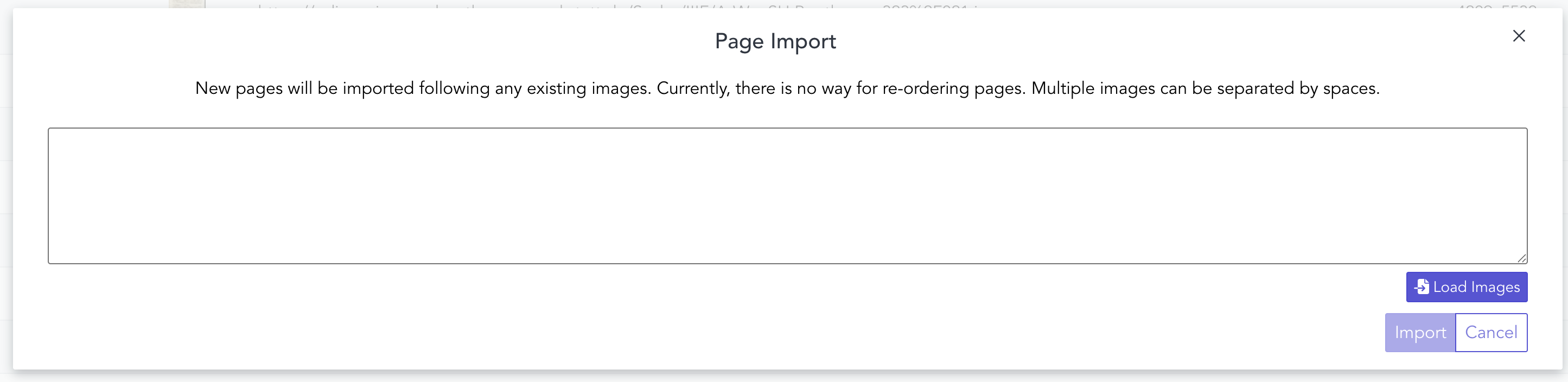Click the Import button

tap(1419, 333)
